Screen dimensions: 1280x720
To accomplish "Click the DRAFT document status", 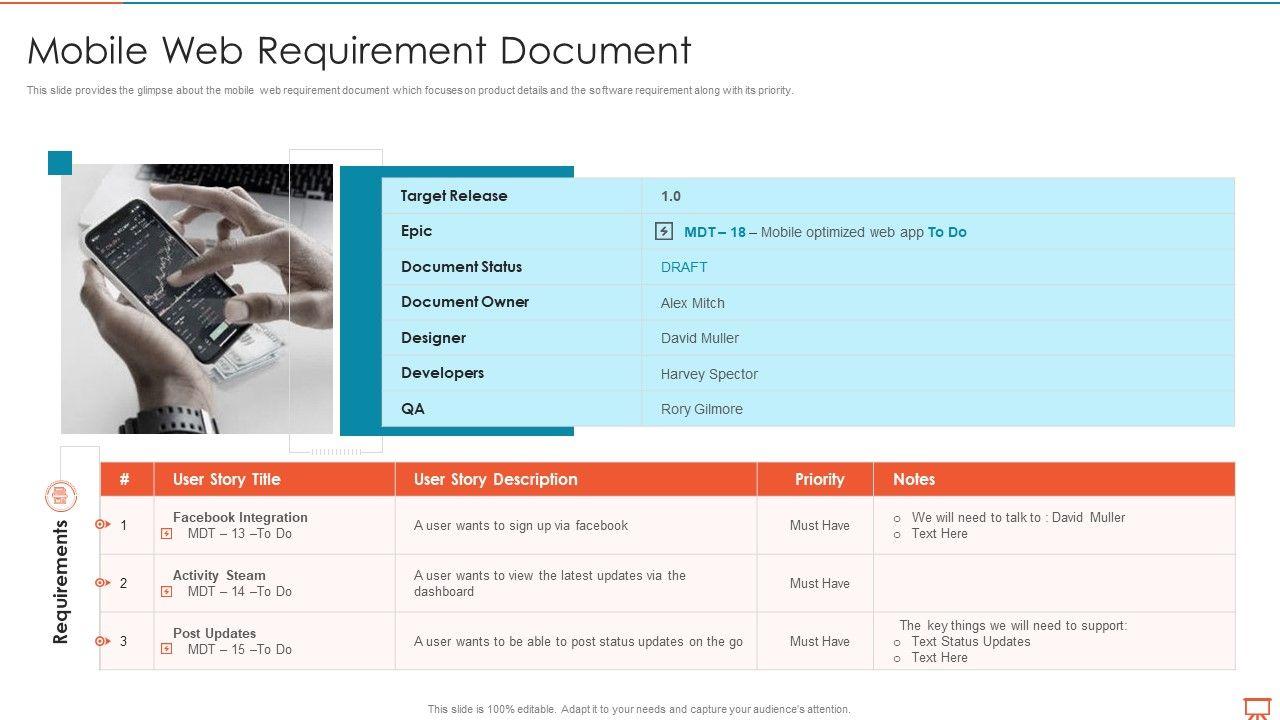I will tap(684, 267).
